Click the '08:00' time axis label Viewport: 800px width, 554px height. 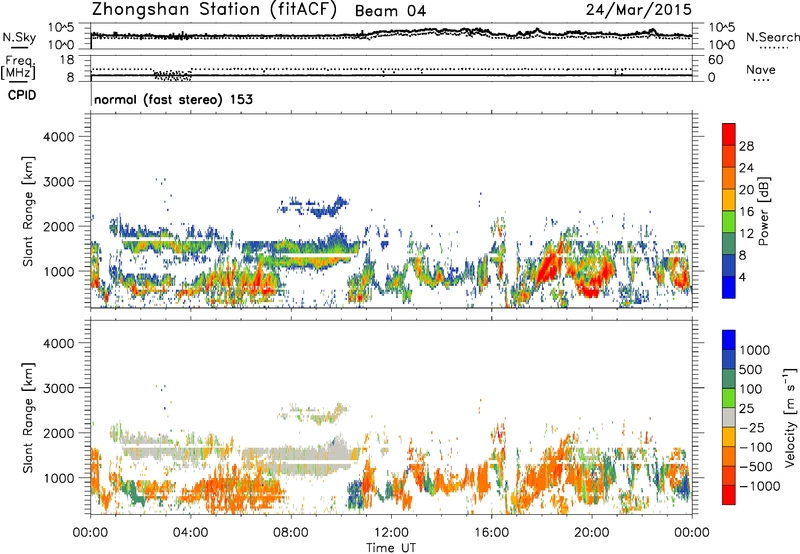291,533
